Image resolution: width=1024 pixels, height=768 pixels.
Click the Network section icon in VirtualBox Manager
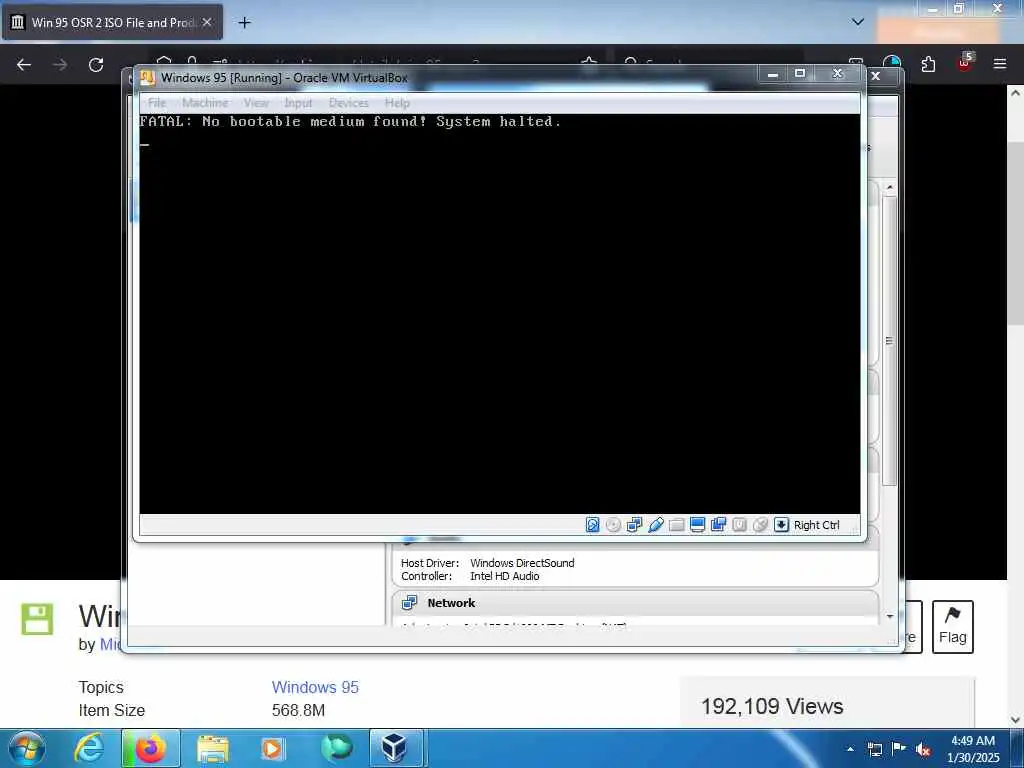pos(409,602)
